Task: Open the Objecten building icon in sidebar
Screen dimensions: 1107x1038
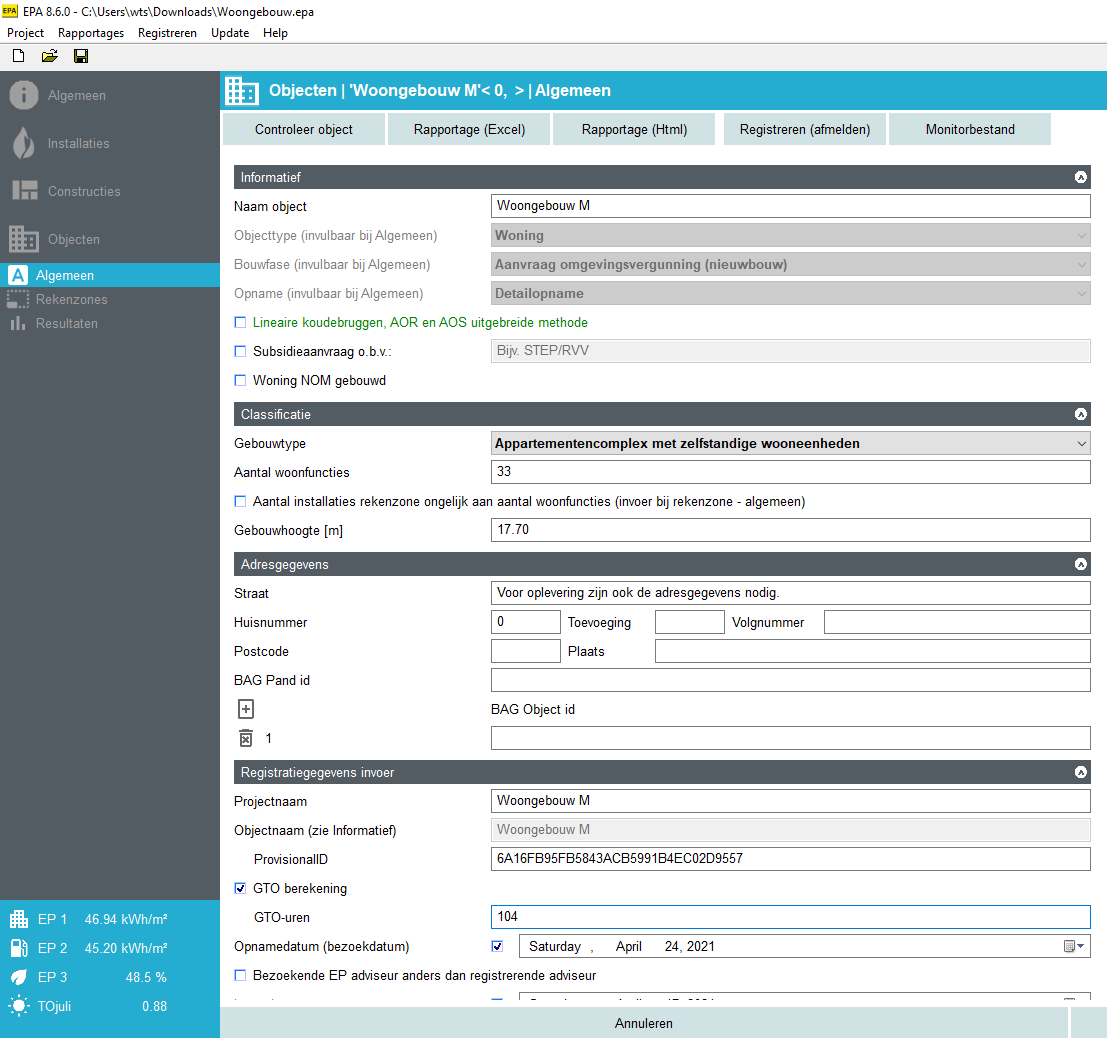Action: click(24, 239)
